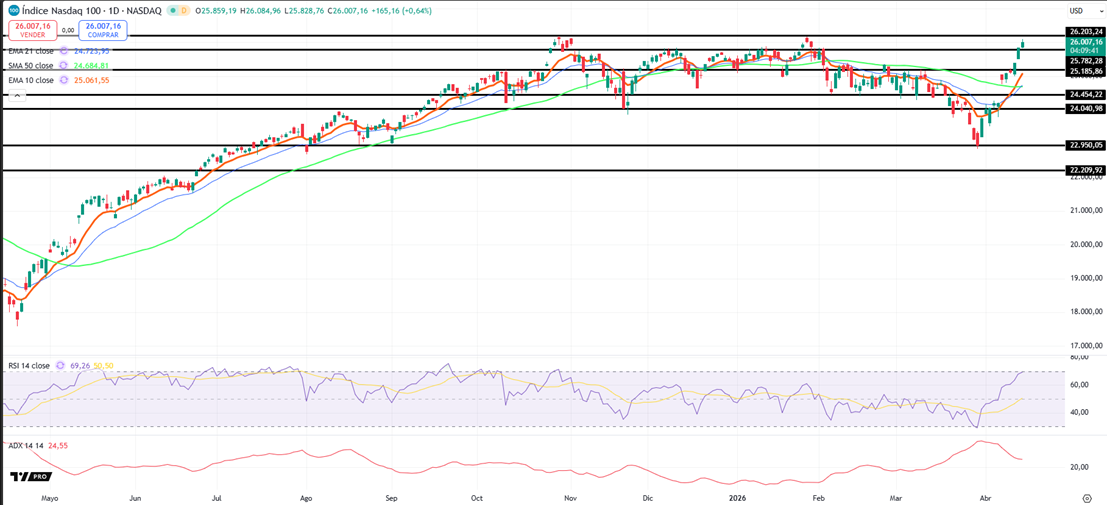Click the low price L25.828,76 value

[x=304, y=11]
